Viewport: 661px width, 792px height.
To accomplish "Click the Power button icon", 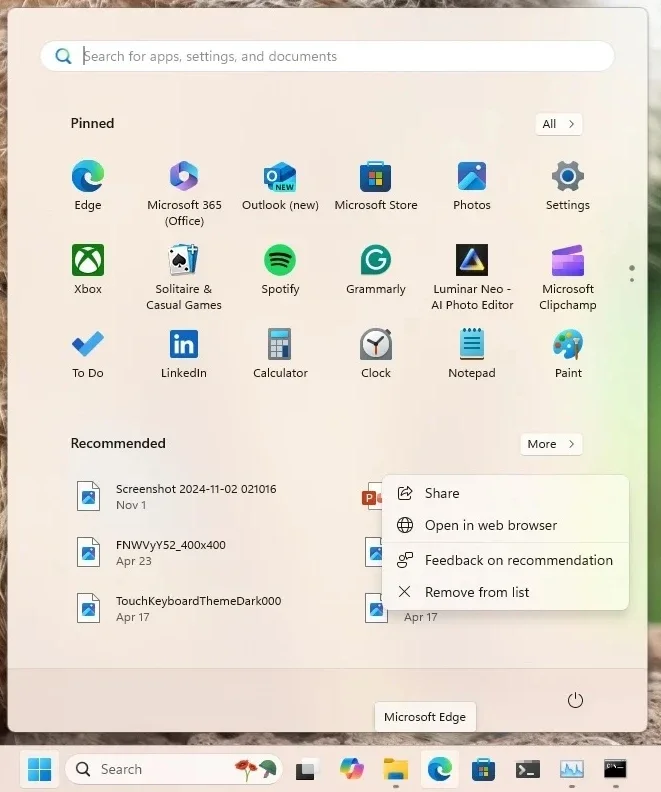I will pos(575,700).
